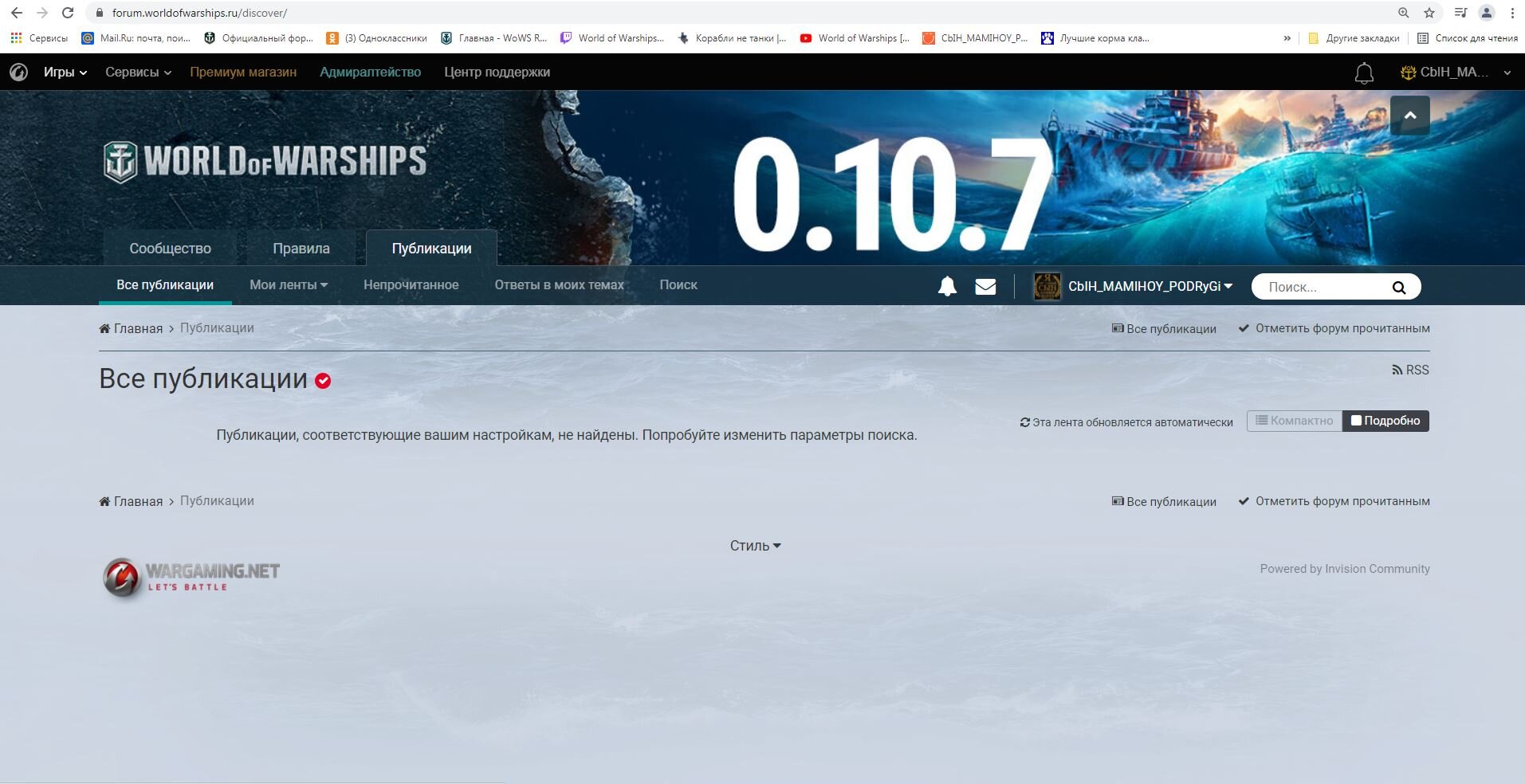Open the Стиль style selector
The height and width of the screenshot is (784, 1525).
[x=755, y=546]
